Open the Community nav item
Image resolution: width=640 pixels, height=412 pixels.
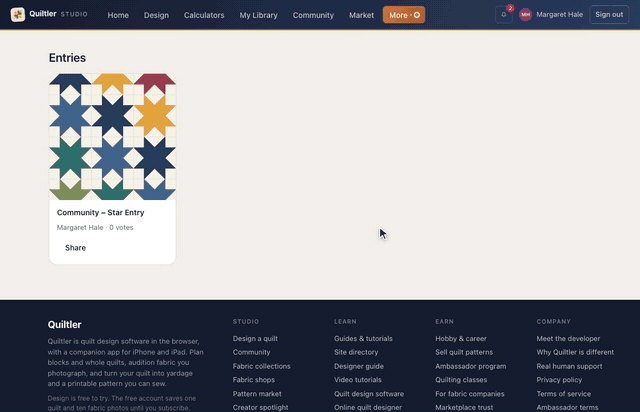(x=313, y=15)
